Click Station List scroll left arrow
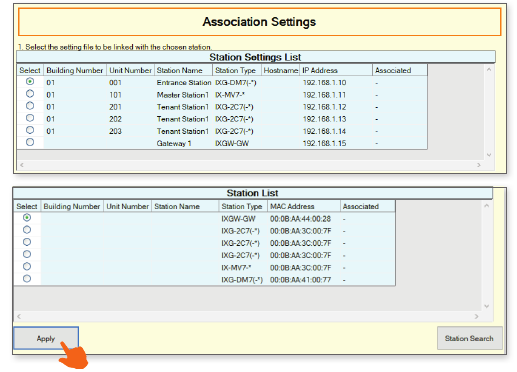517x372 pixels. (19, 316)
